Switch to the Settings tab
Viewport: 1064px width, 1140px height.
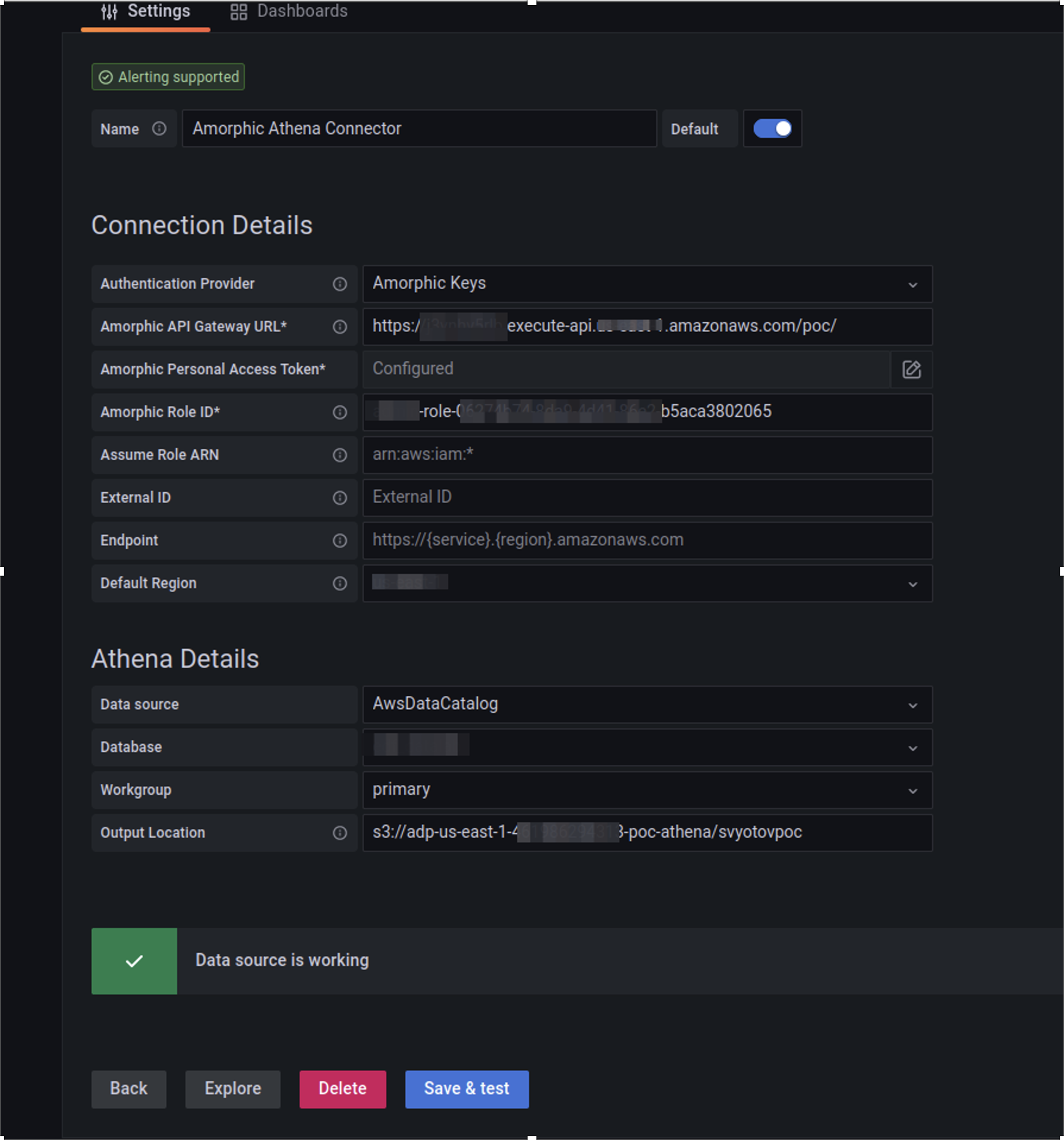(146, 11)
